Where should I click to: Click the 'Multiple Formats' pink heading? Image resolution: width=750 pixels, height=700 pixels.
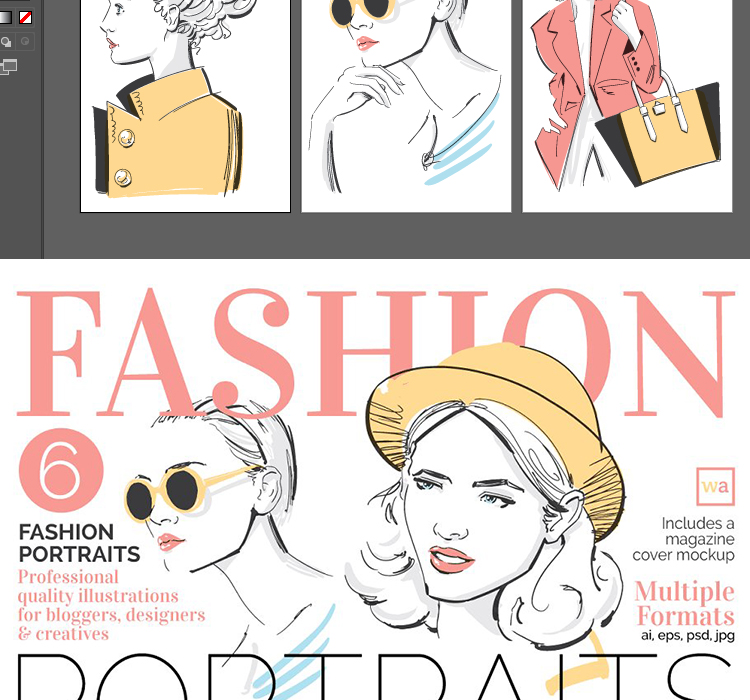point(685,603)
